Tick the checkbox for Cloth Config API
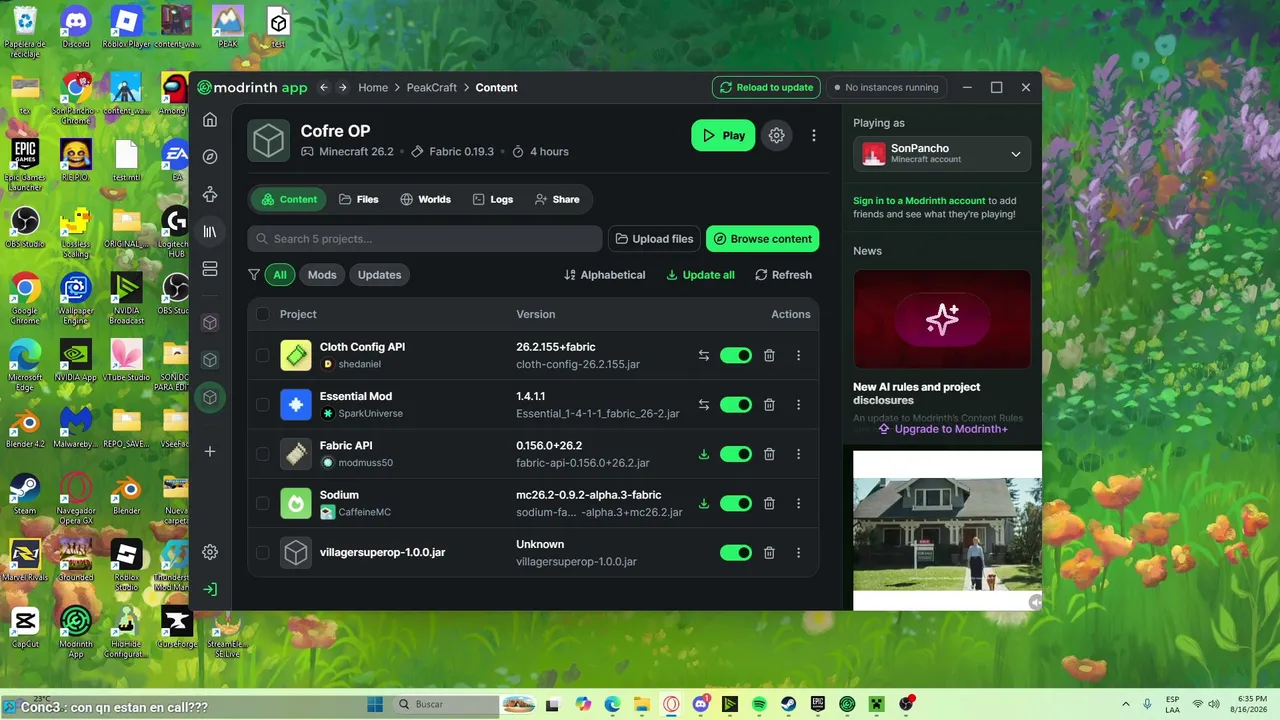1280x720 pixels. click(262, 355)
